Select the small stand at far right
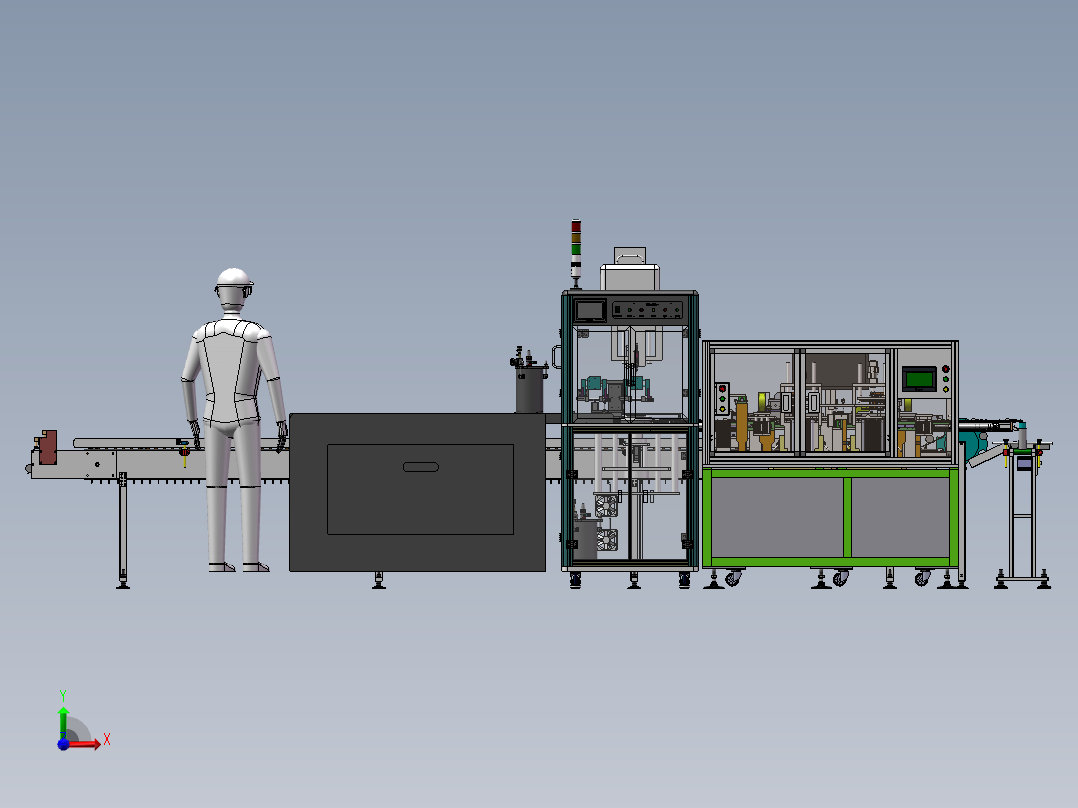This screenshot has height=808, width=1078. [1023, 516]
